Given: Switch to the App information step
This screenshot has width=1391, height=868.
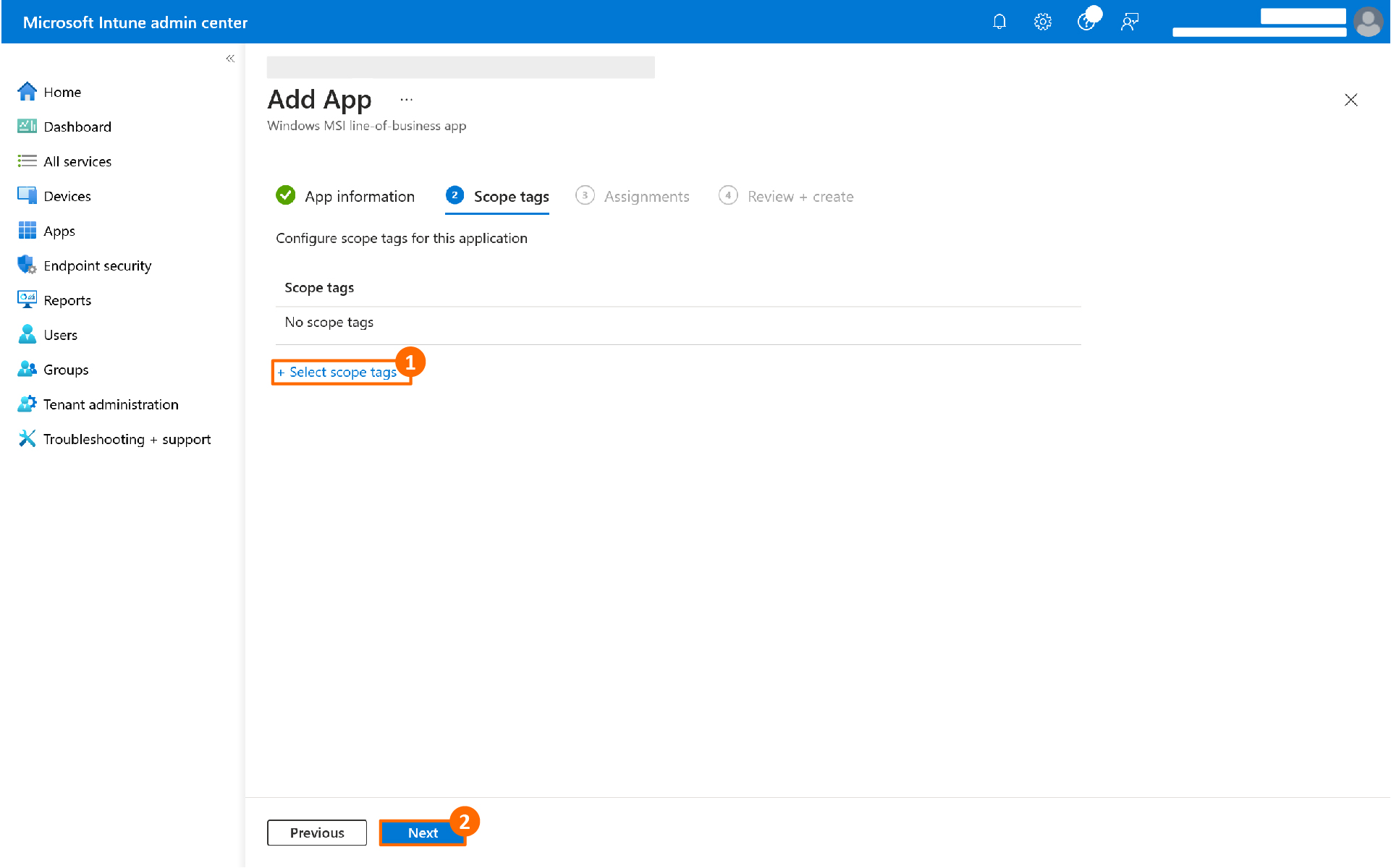Looking at the screenshot, I should 359,196.
